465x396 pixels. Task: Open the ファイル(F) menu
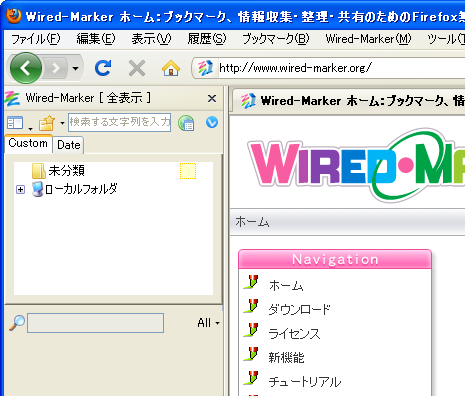(36, 39)
